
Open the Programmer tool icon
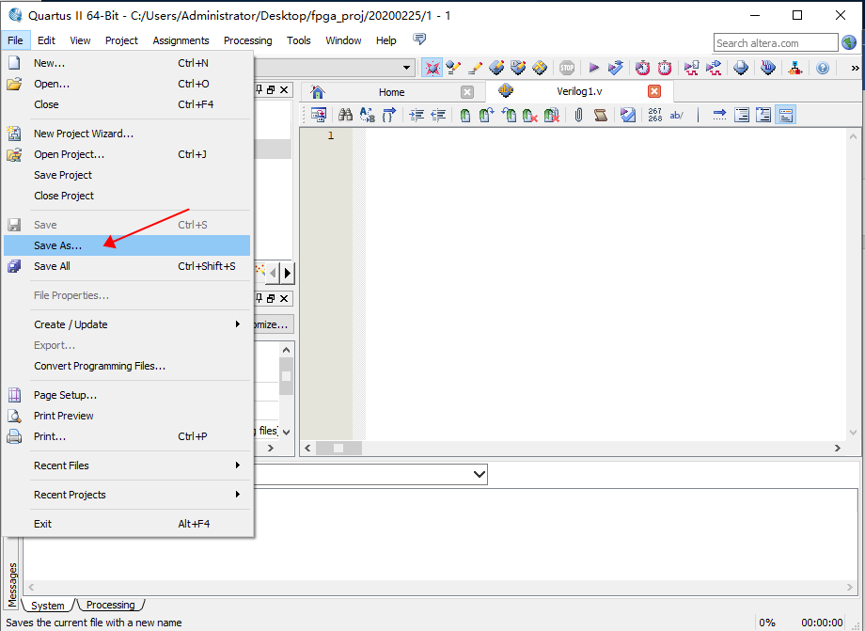(x=741, y=68)
